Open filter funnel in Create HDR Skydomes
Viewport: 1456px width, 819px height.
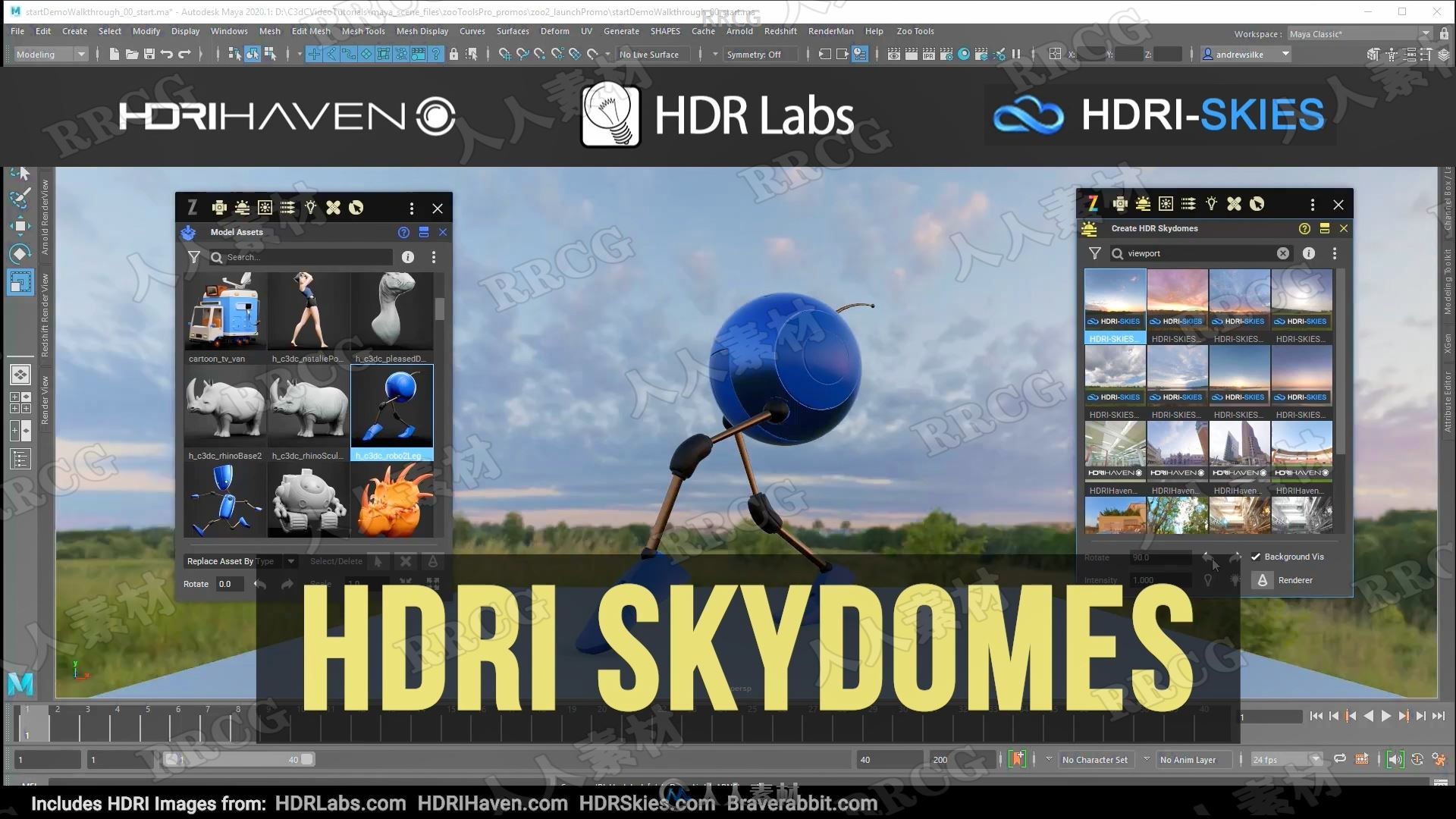point(1094,253)
